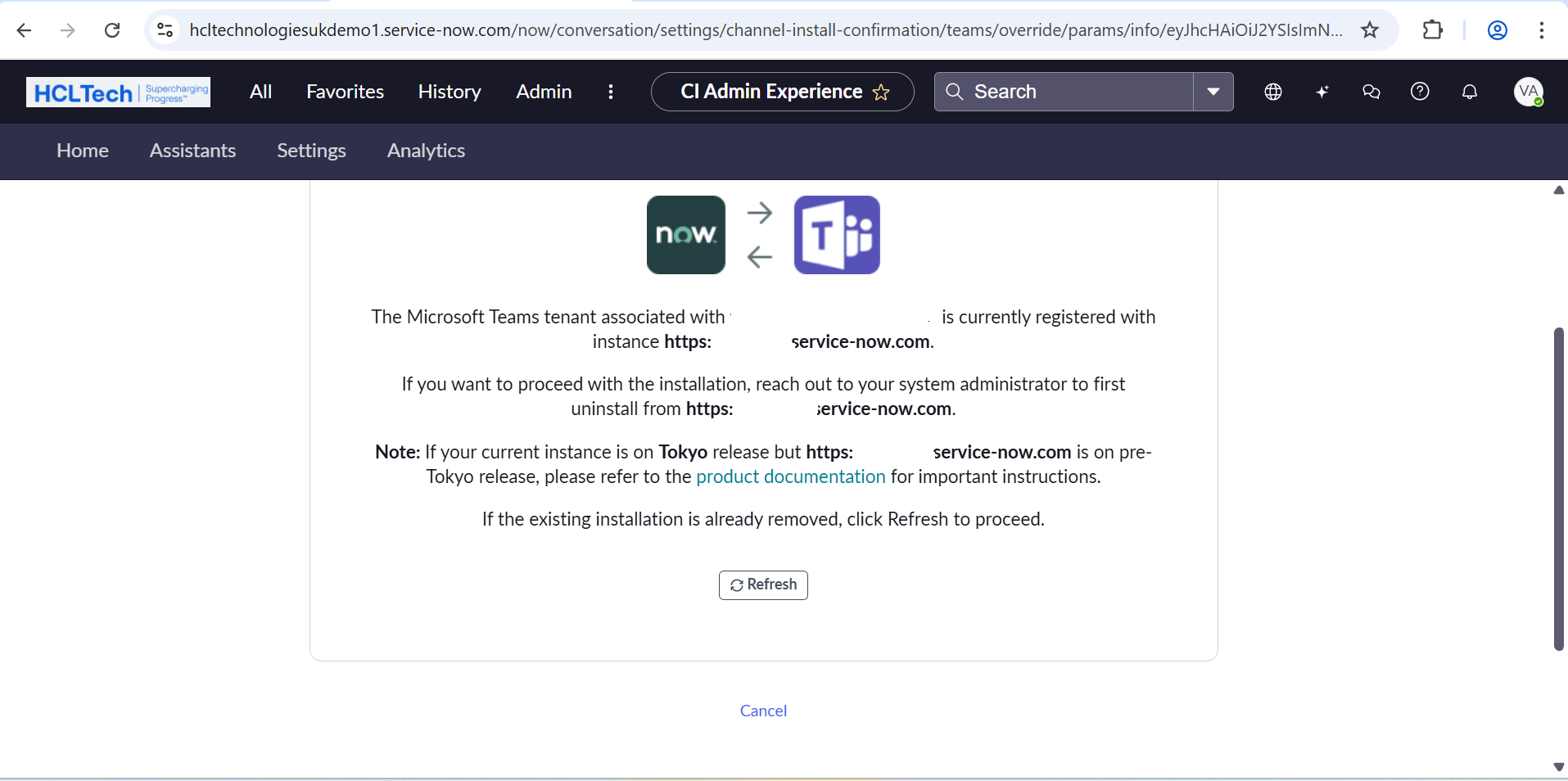This screenshot has width=1568, height=781.
Task: Open Now Assist with the sparkle icon
Action: click(1322, 92)
